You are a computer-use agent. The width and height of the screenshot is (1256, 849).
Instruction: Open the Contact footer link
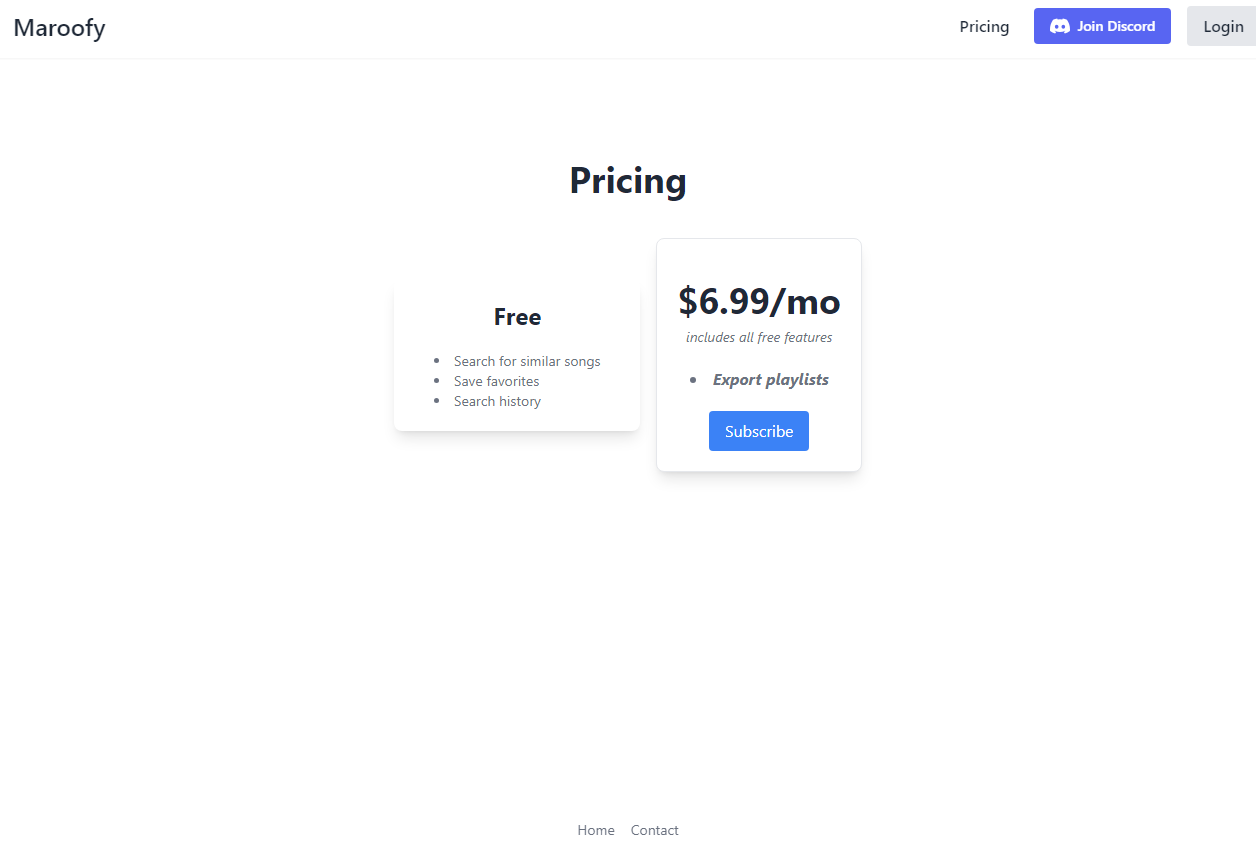654,830
